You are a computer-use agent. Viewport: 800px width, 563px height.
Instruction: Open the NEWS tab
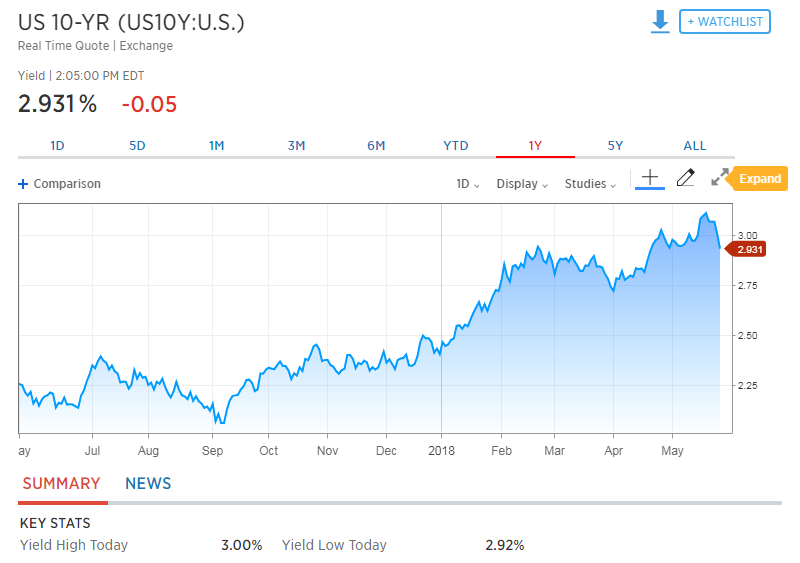click(x=148, y=484)
